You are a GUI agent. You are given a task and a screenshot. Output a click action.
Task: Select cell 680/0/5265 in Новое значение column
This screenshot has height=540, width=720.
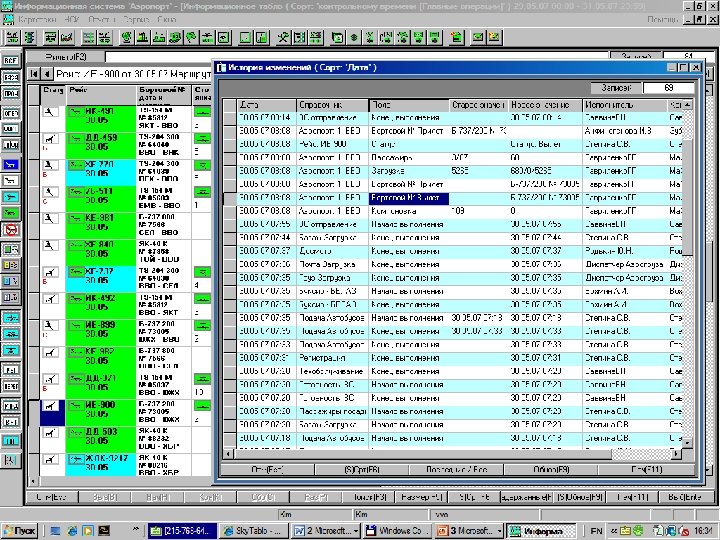pyautogui.click(x=546, y=171)
